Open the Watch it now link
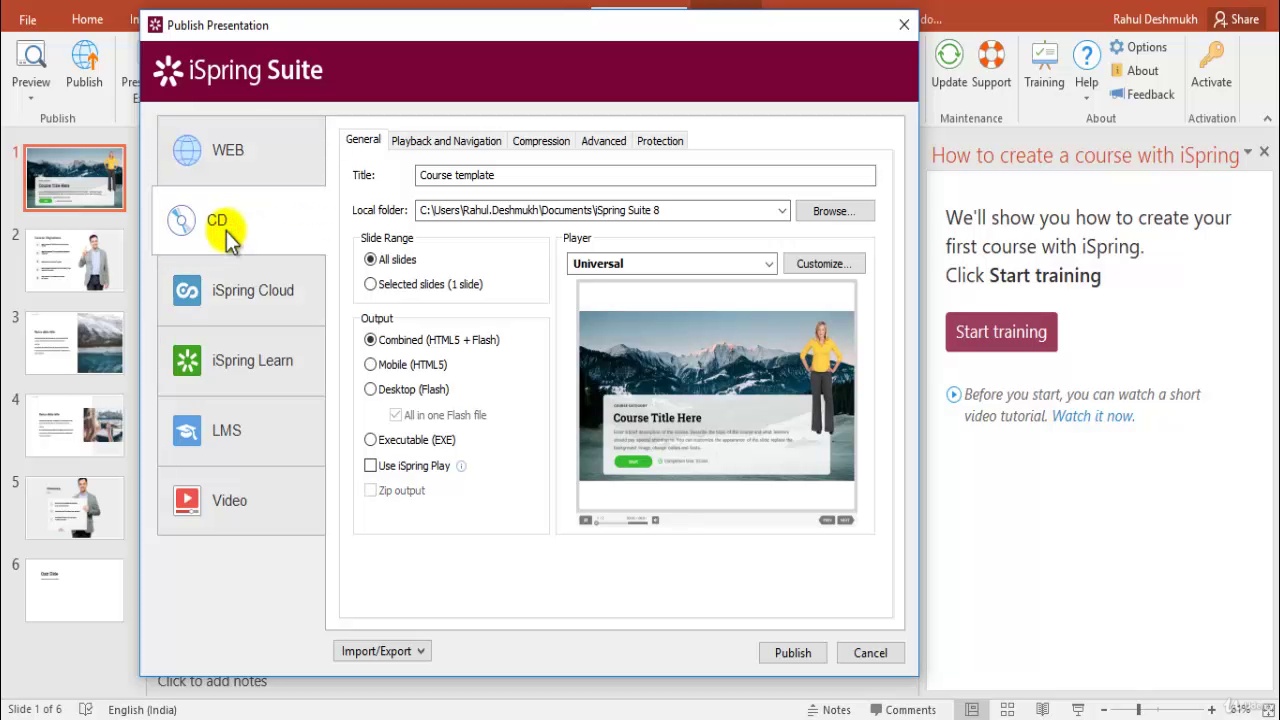 [1093, 416]
